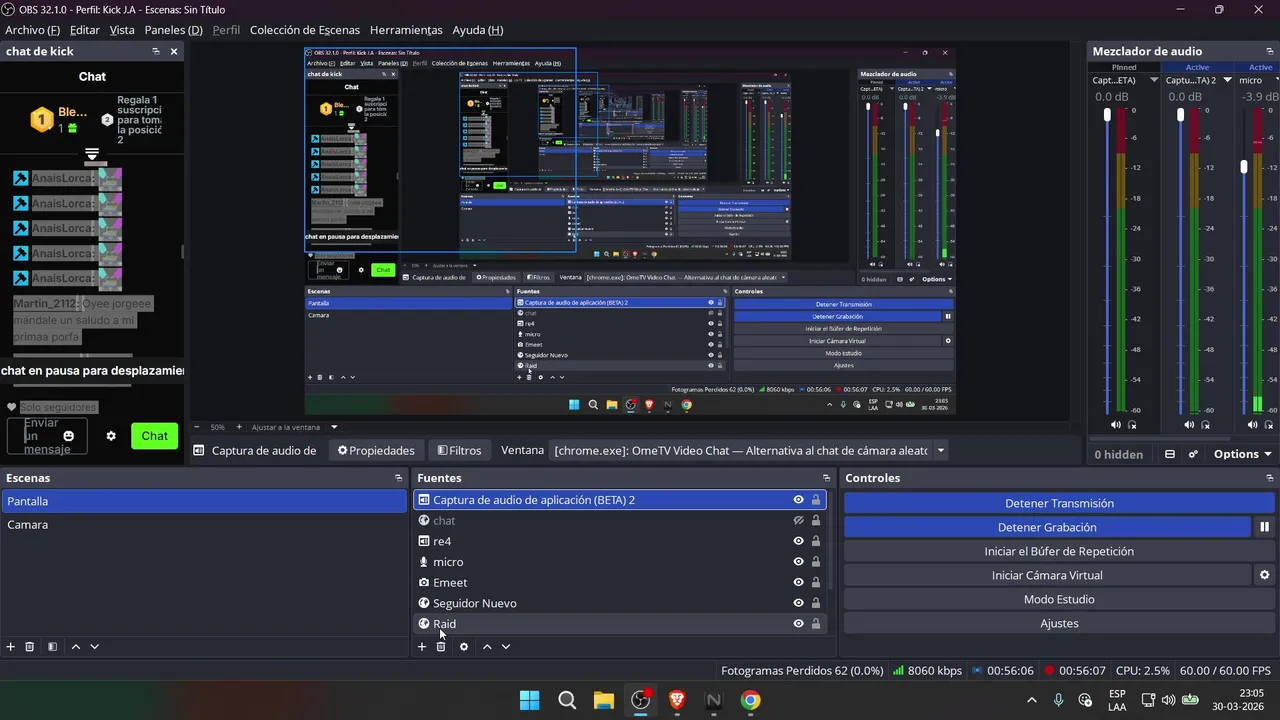Image resolution: width=1280 pixels, height=720 pixels.
Task: Toggle monitoring for Capt...ETA) channel
Action: click(1132, 425)
